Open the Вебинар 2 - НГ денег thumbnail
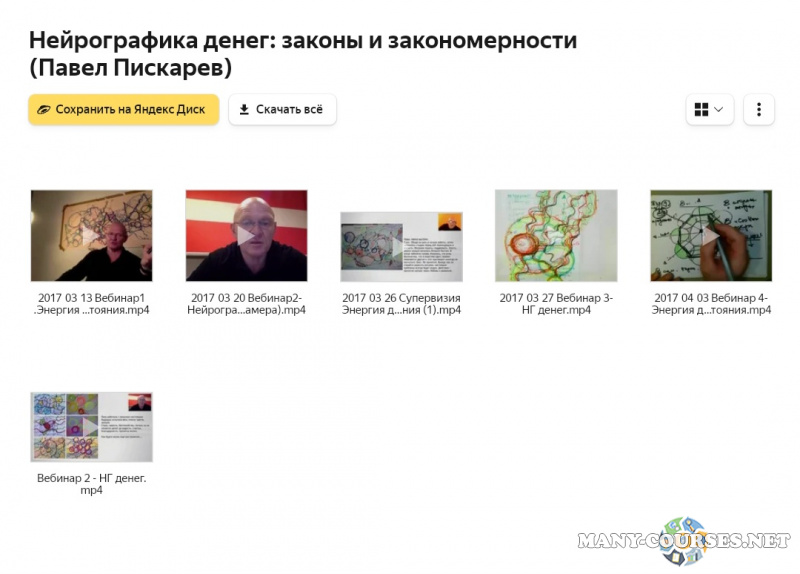The image size is (800, 574). point(91,427)
